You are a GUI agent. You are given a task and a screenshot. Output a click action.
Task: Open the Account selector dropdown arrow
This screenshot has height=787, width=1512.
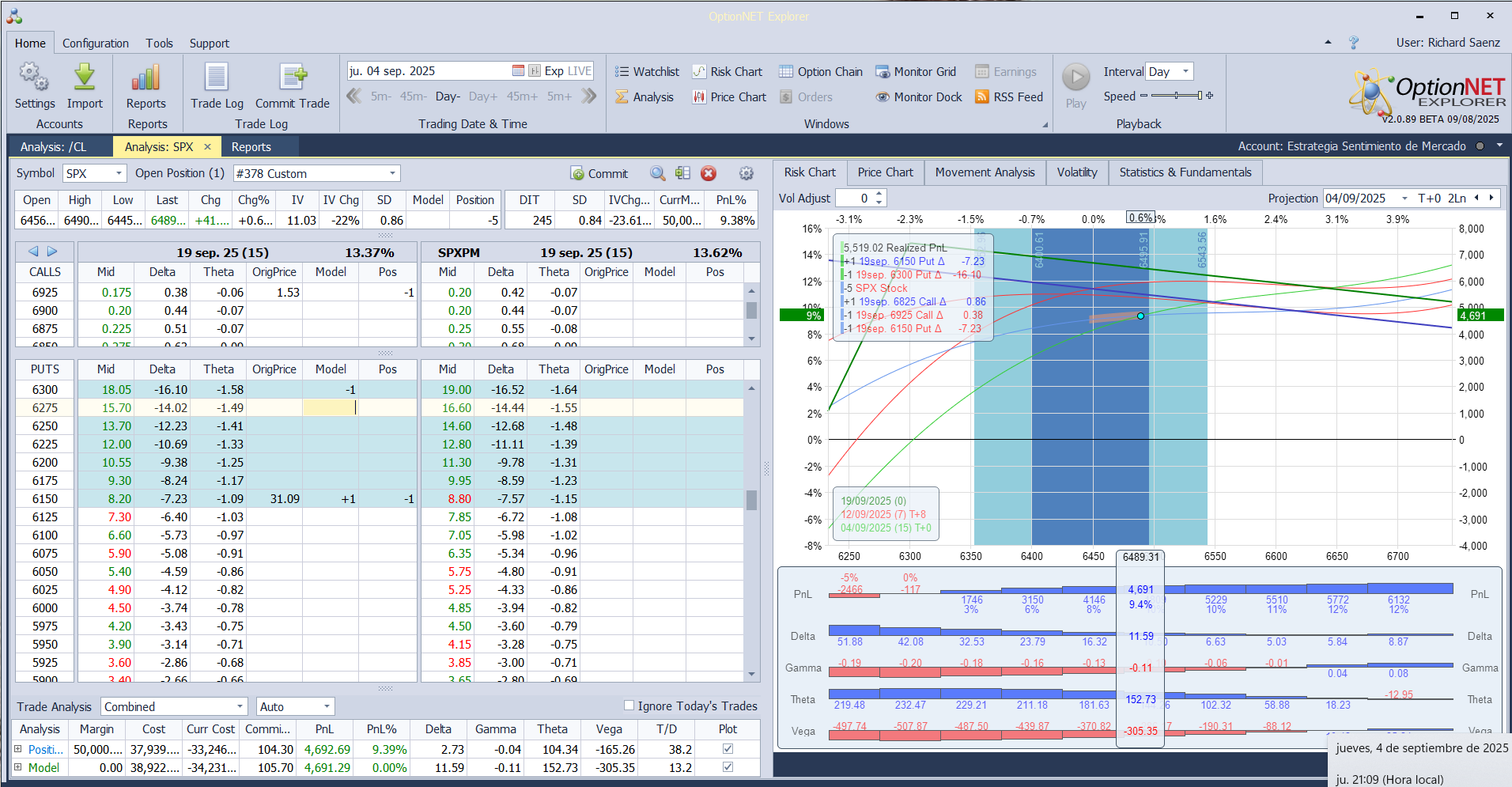[1499, 146]
